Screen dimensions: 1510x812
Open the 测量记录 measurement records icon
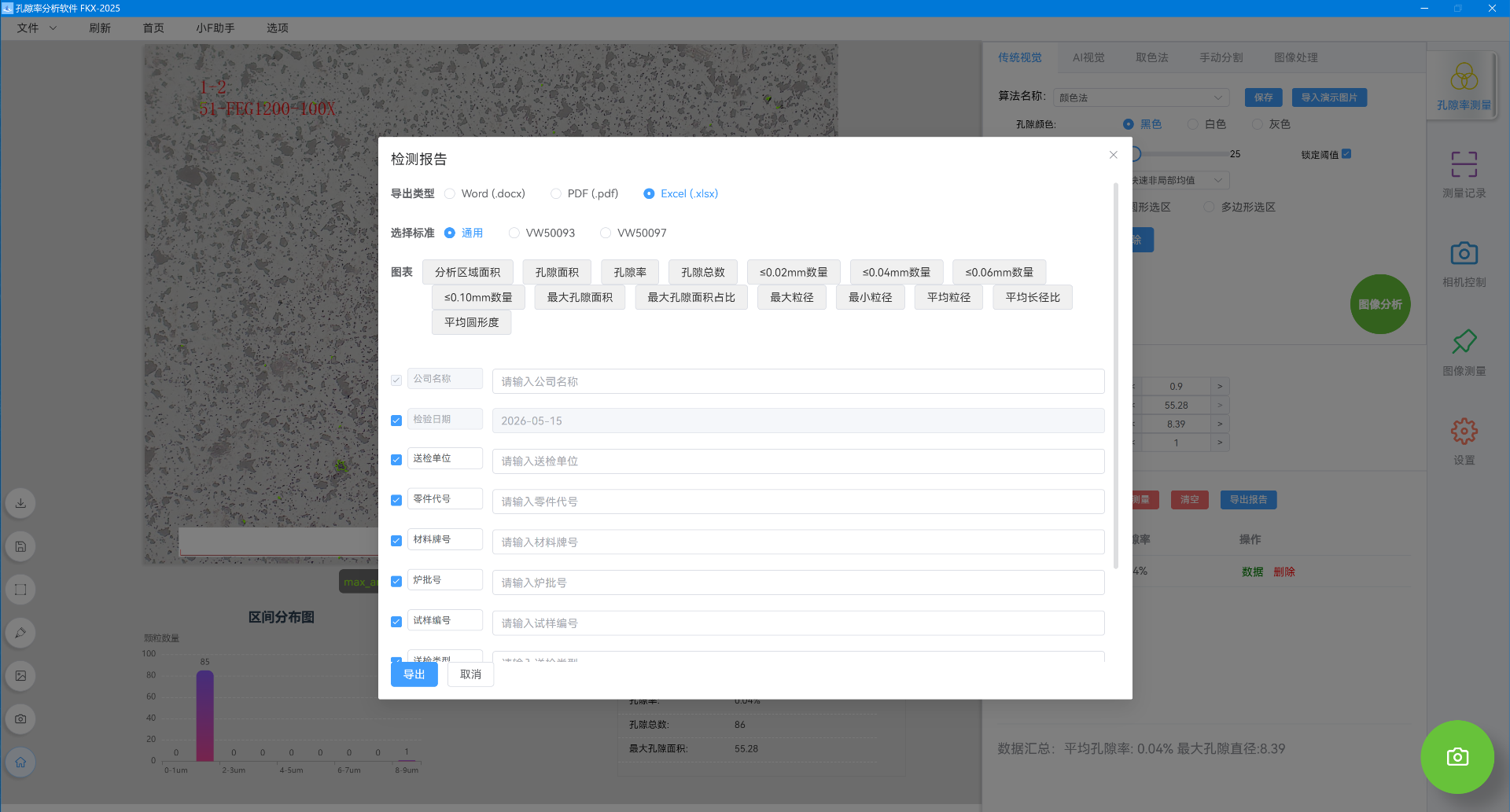[1464, 175]
